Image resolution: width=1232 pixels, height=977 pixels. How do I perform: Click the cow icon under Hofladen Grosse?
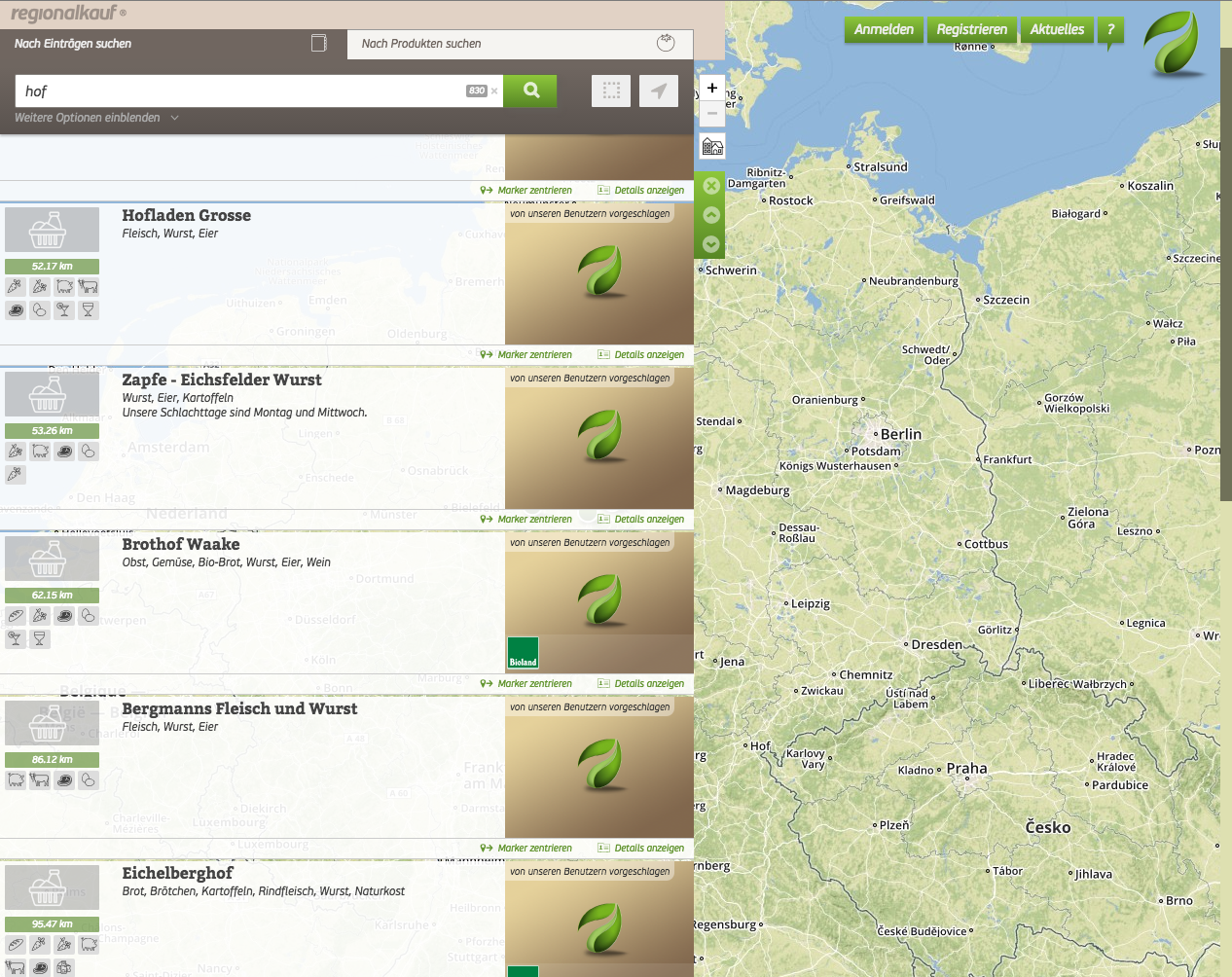coord(89,286)
